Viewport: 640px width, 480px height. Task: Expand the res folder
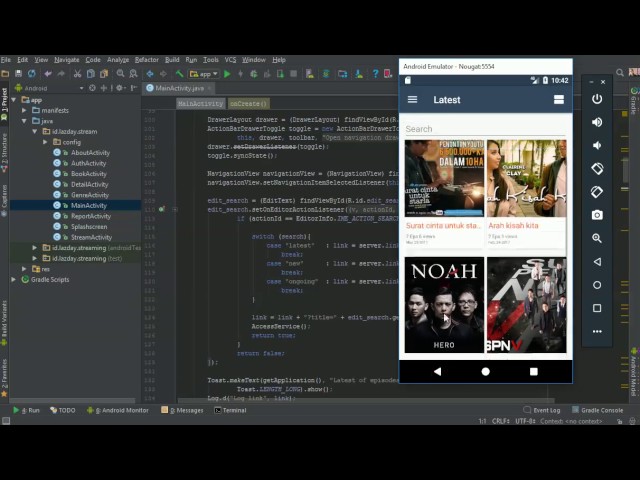24,269
